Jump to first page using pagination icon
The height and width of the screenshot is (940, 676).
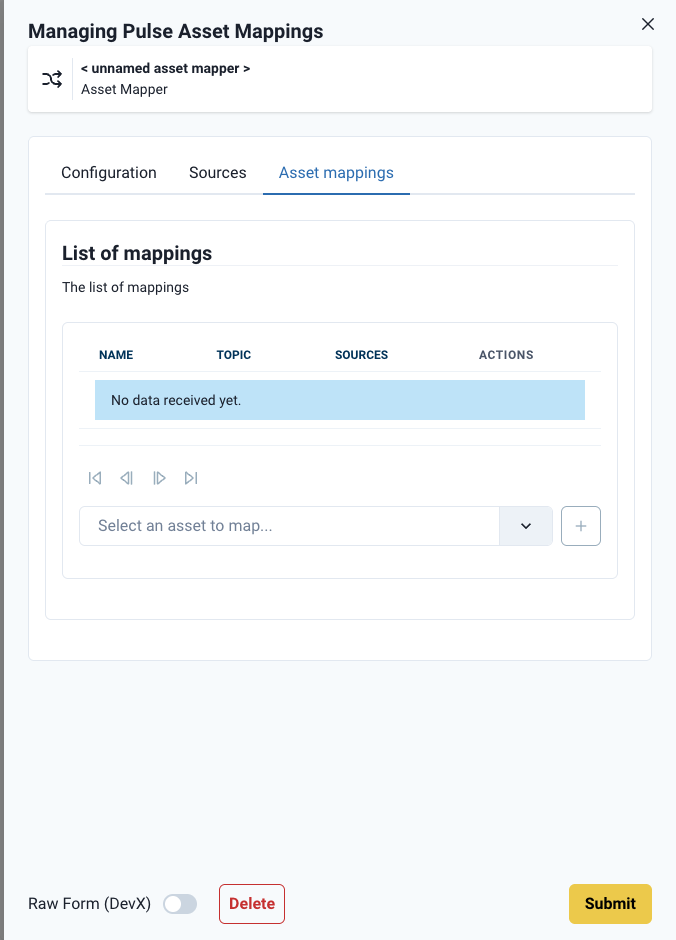tap(94, 478)
